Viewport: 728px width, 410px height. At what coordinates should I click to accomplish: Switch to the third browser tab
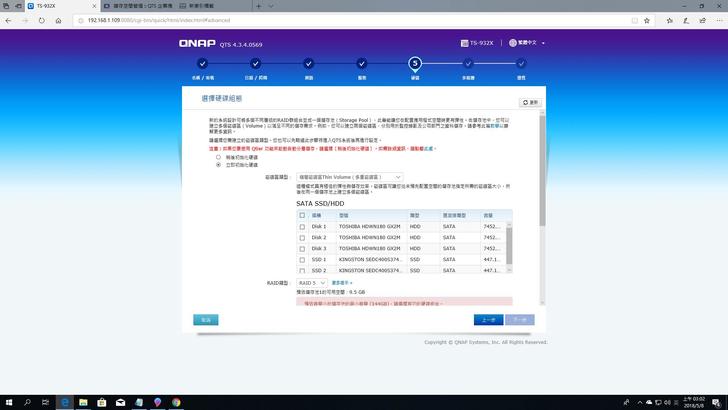tap(214, 6)
